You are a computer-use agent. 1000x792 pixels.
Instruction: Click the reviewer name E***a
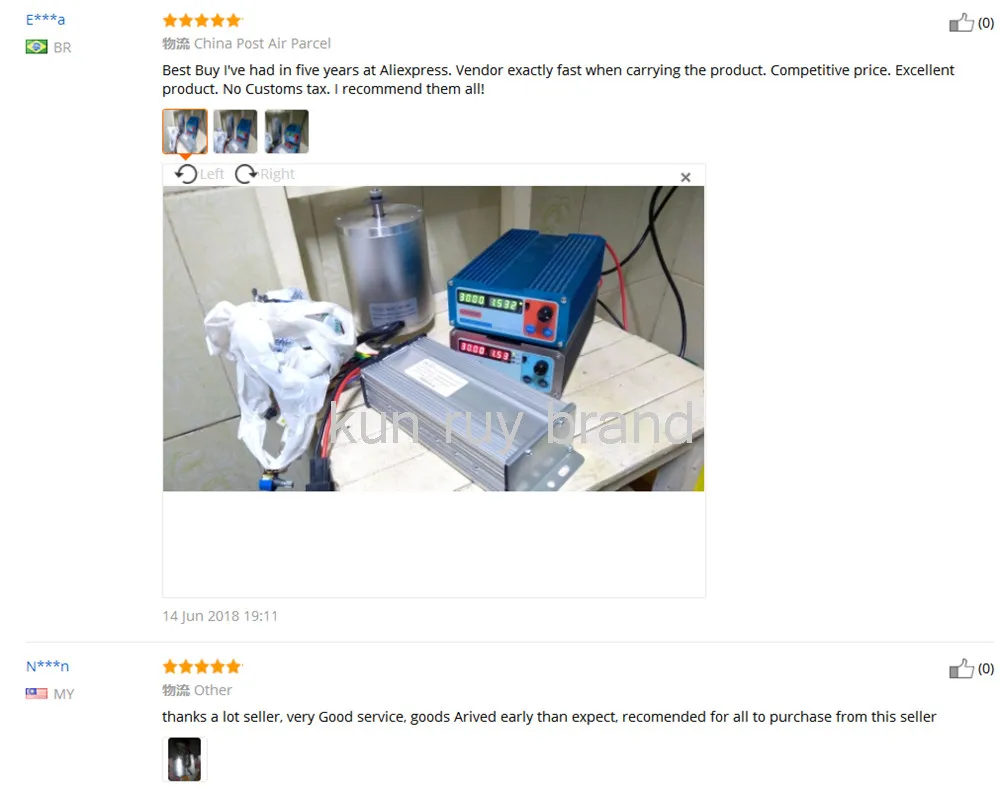[45, 19]
